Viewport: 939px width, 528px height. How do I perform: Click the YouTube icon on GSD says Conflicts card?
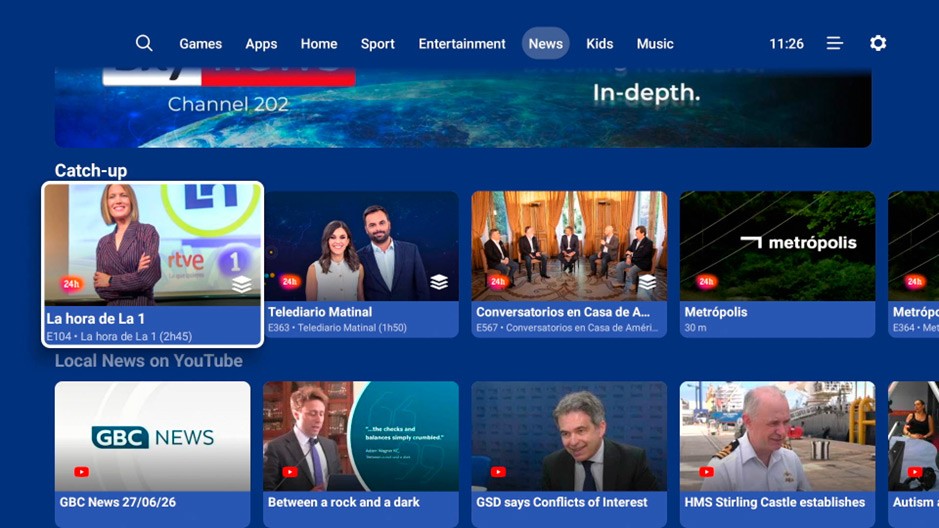(498, 472)
